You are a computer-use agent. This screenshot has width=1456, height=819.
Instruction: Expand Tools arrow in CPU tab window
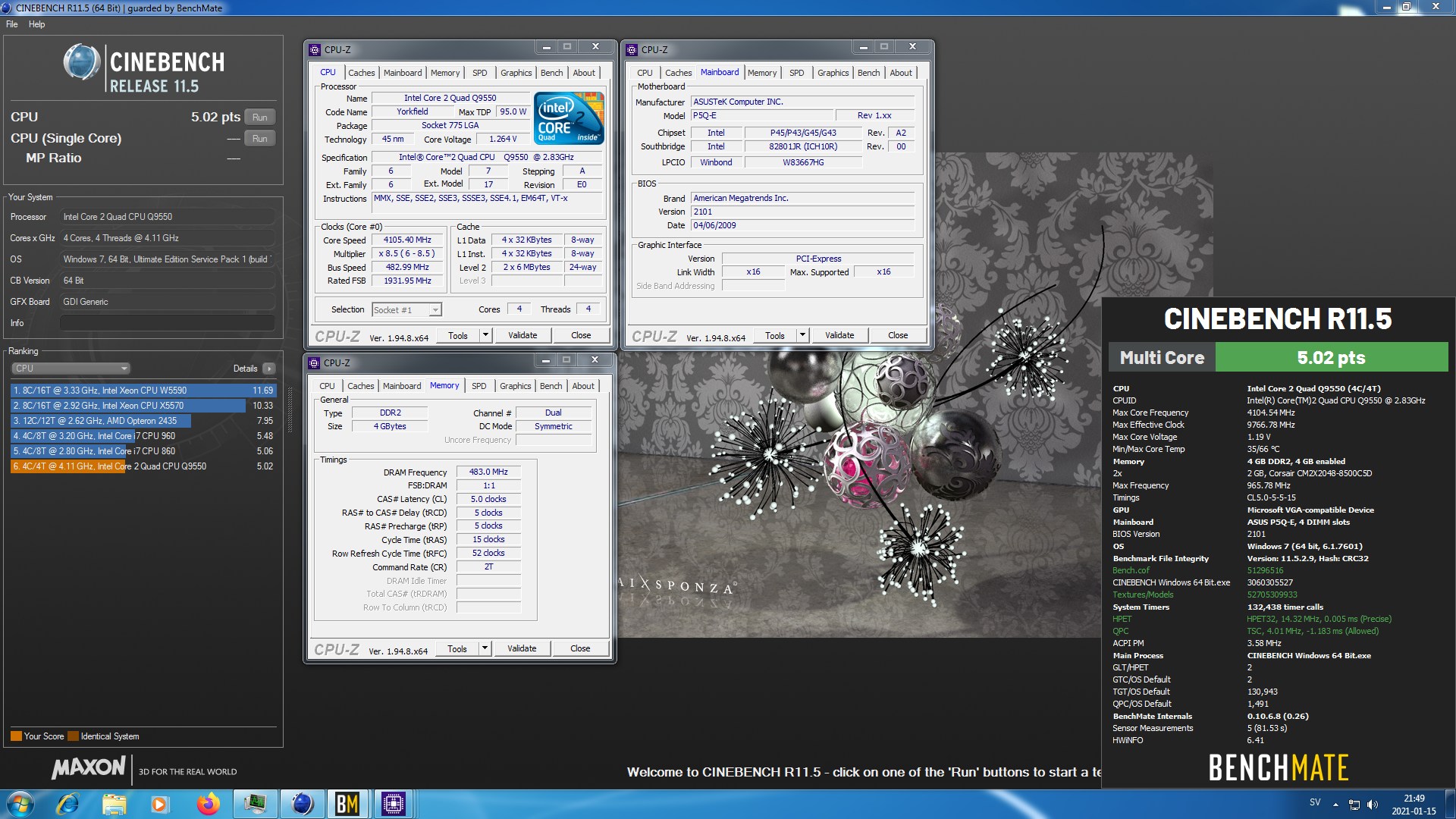point(485,335)
